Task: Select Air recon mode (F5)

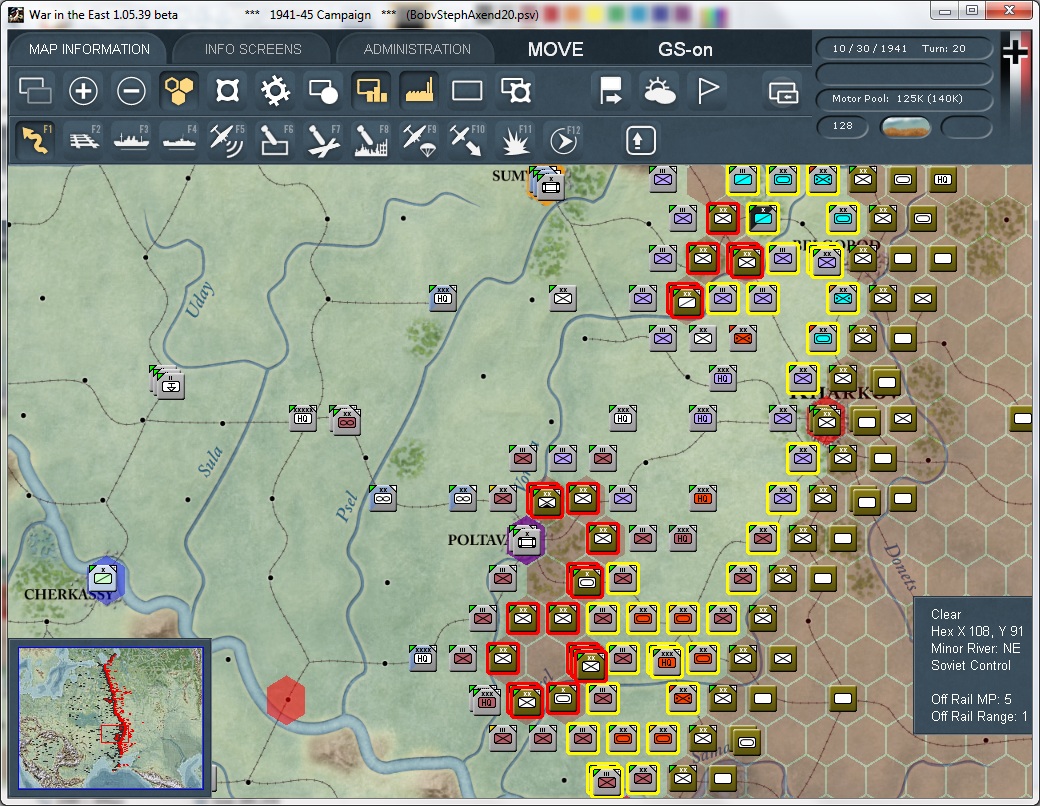Action: (x=227, y=139)
